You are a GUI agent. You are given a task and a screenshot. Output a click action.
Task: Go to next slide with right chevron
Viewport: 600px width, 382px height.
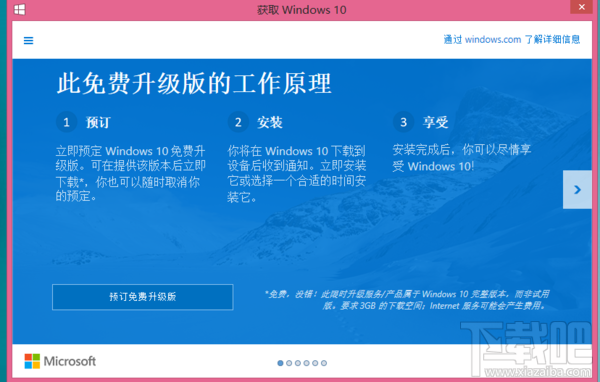pos(577,189)
